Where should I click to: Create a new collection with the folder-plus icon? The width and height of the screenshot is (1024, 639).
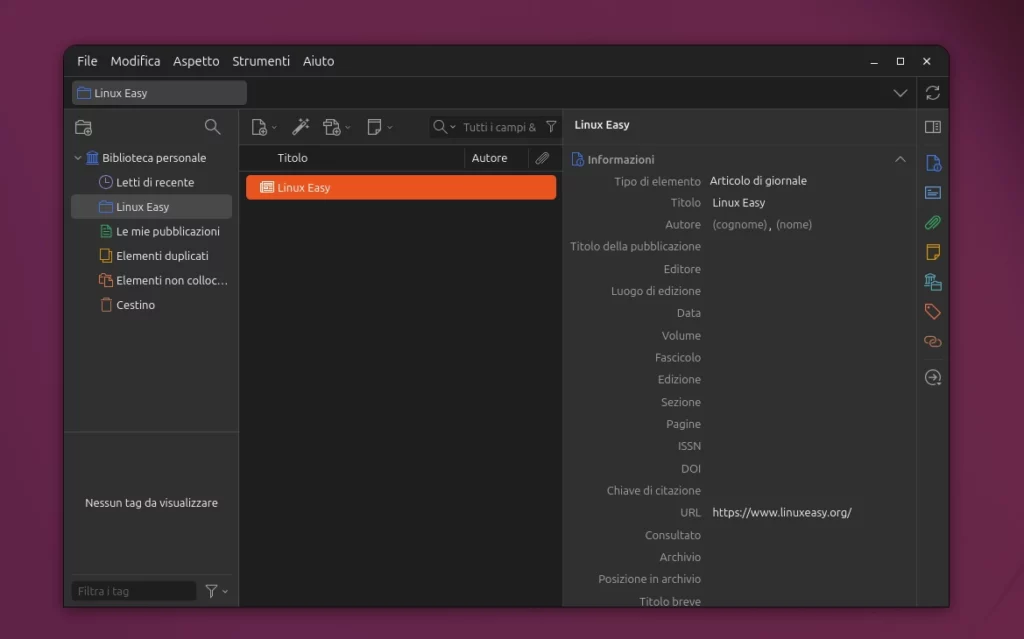[x=84, y=127]
